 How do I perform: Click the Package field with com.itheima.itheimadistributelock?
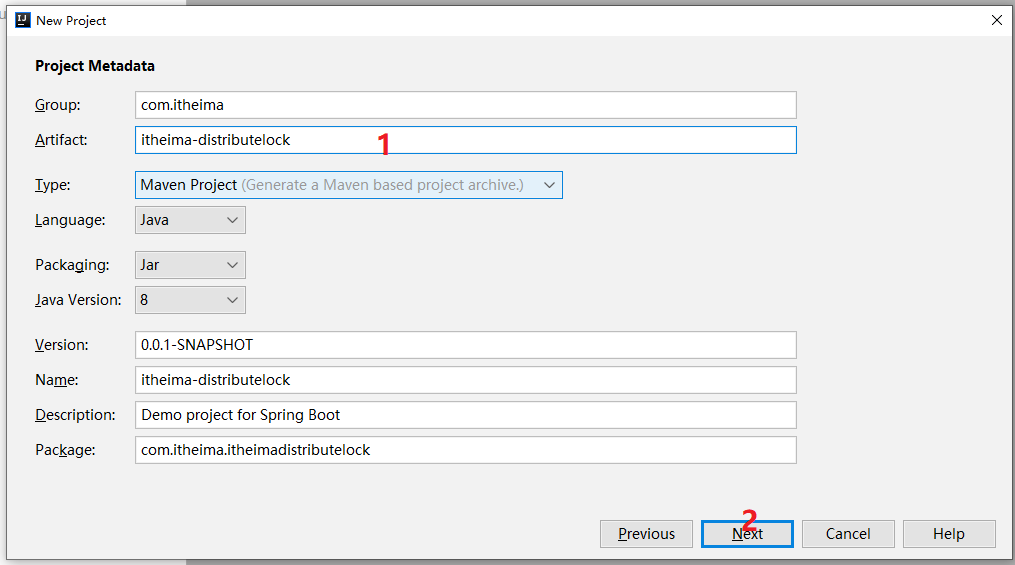(x=465, y=450)
